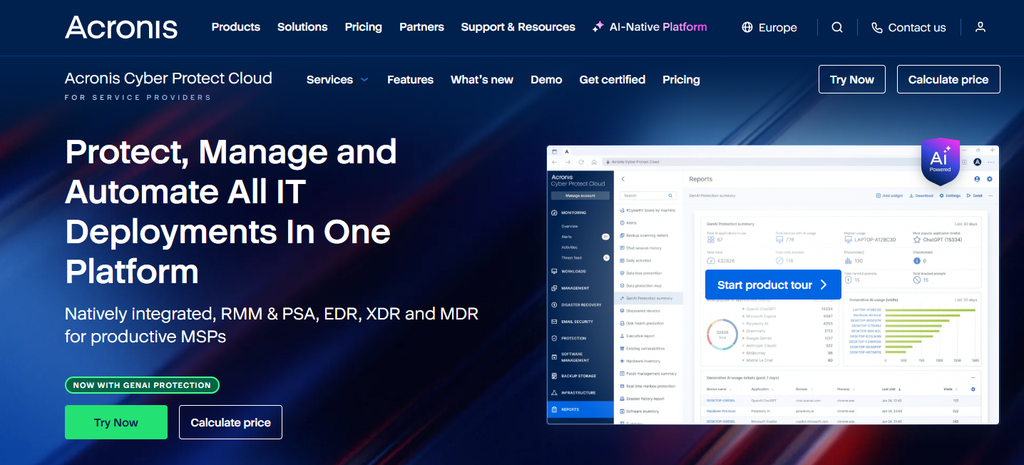Open the Get certified tab

[x=612, y=80]
